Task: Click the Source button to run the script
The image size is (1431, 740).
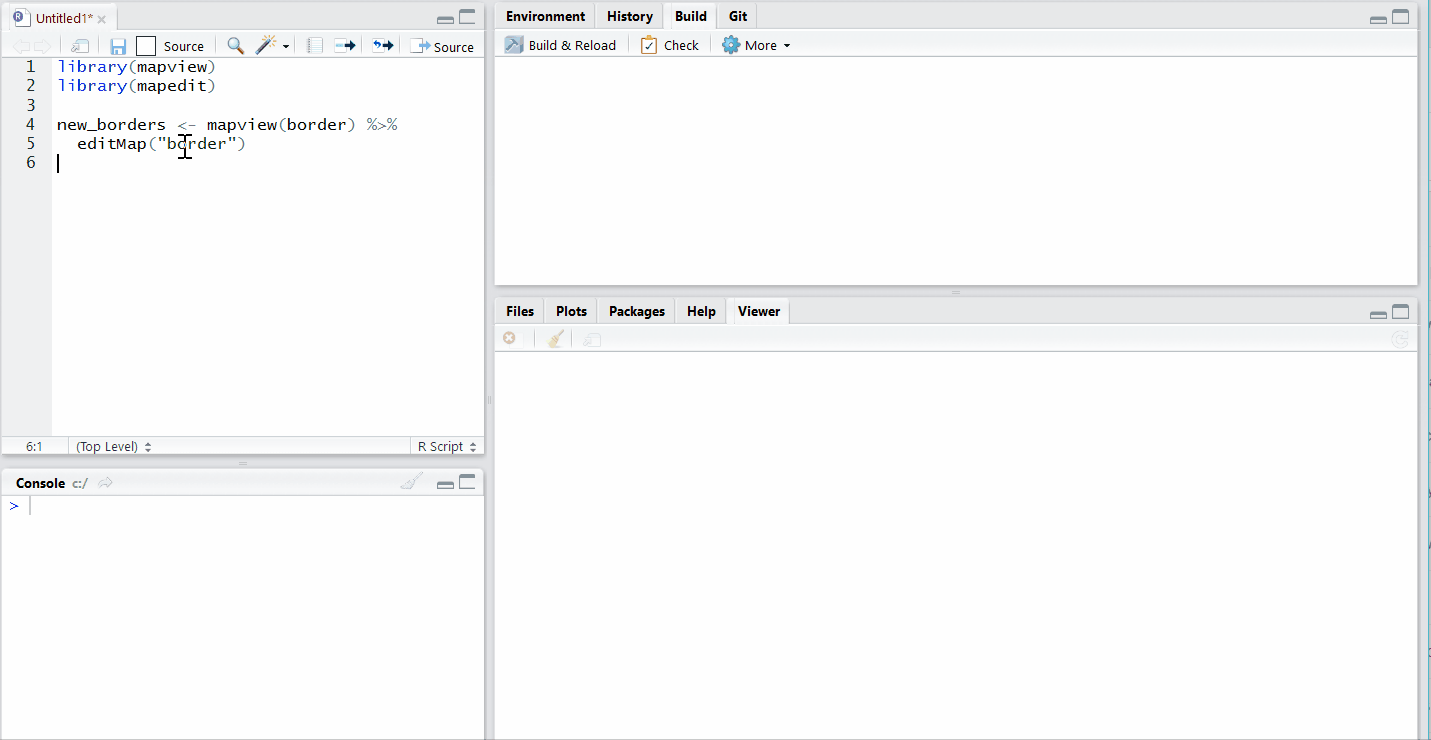Action: click(443, 46)
